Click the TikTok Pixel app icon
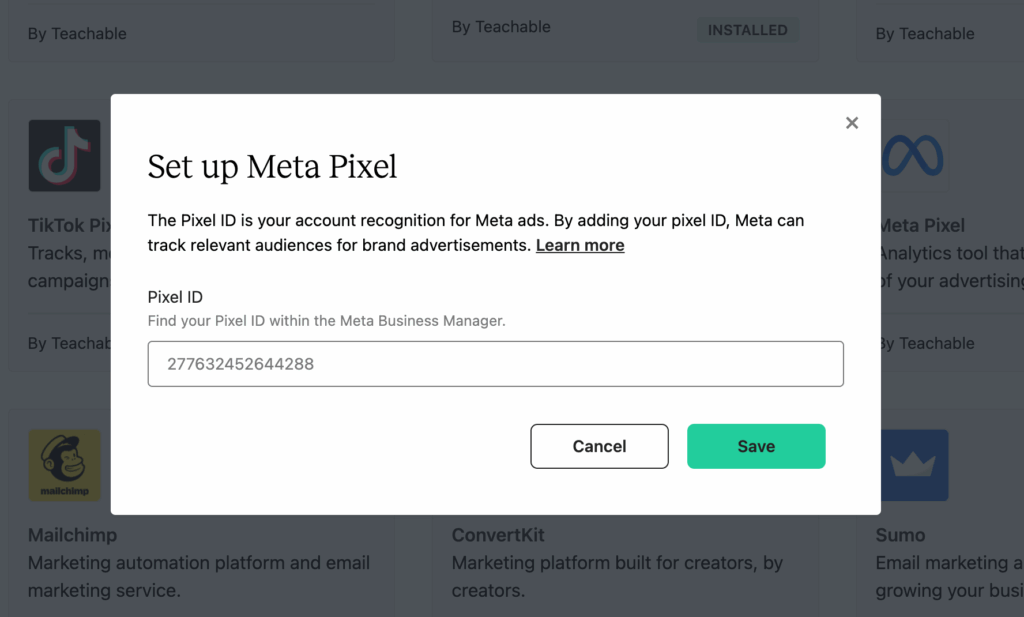The width and height of the screenshot is (1024, 617). [x=63, y=155]
